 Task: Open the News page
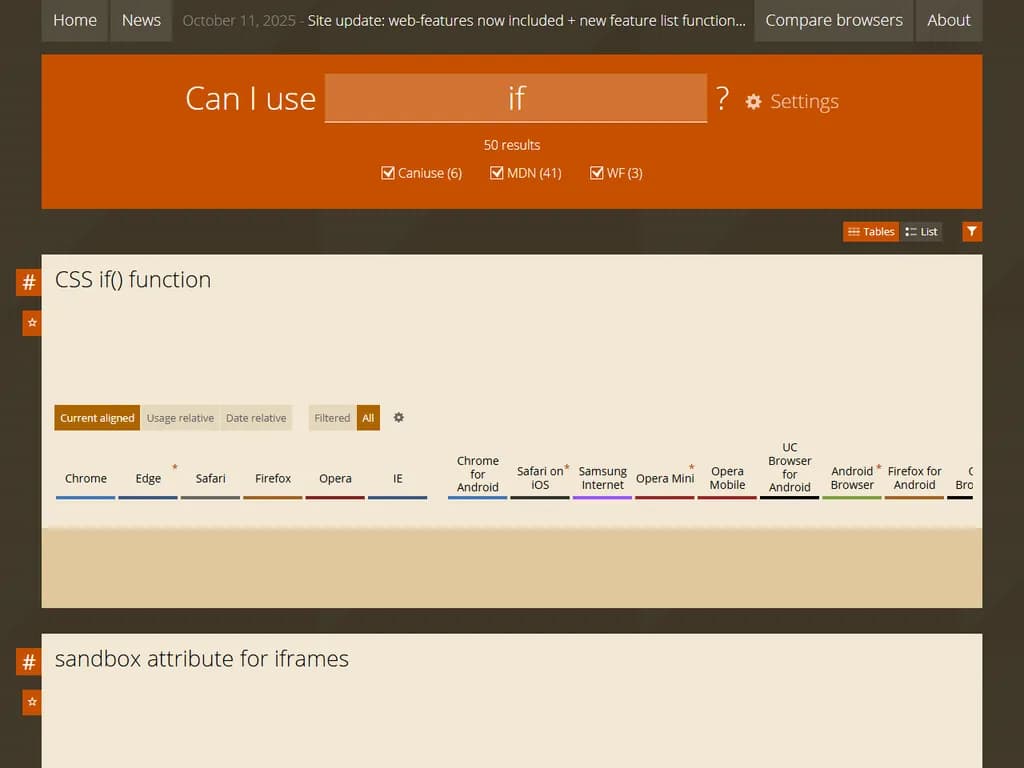point(140,20)
